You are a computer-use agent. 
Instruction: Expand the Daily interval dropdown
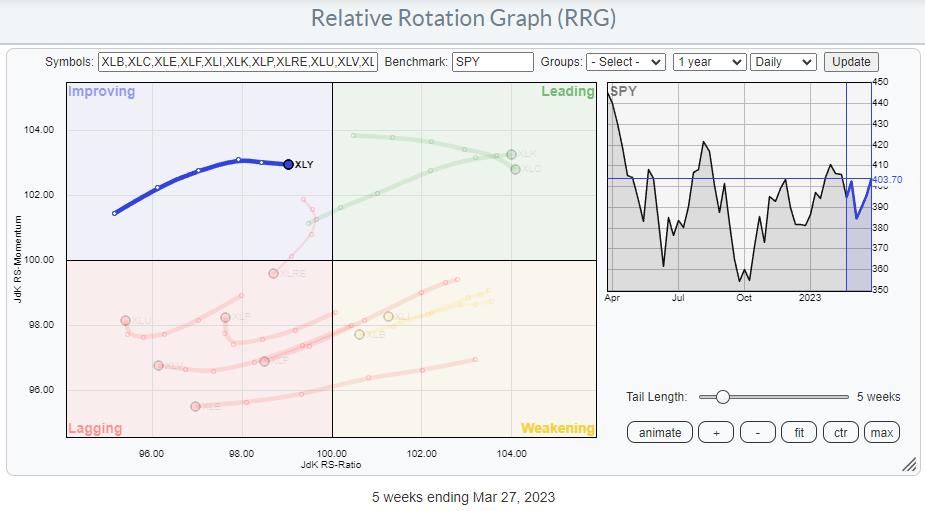point(783,62)
